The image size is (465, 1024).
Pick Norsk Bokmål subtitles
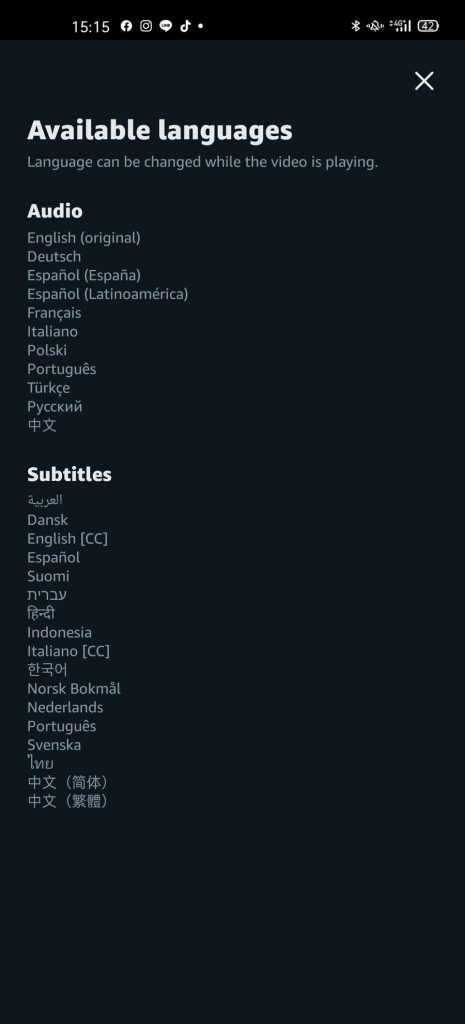[x=74, y=688]
